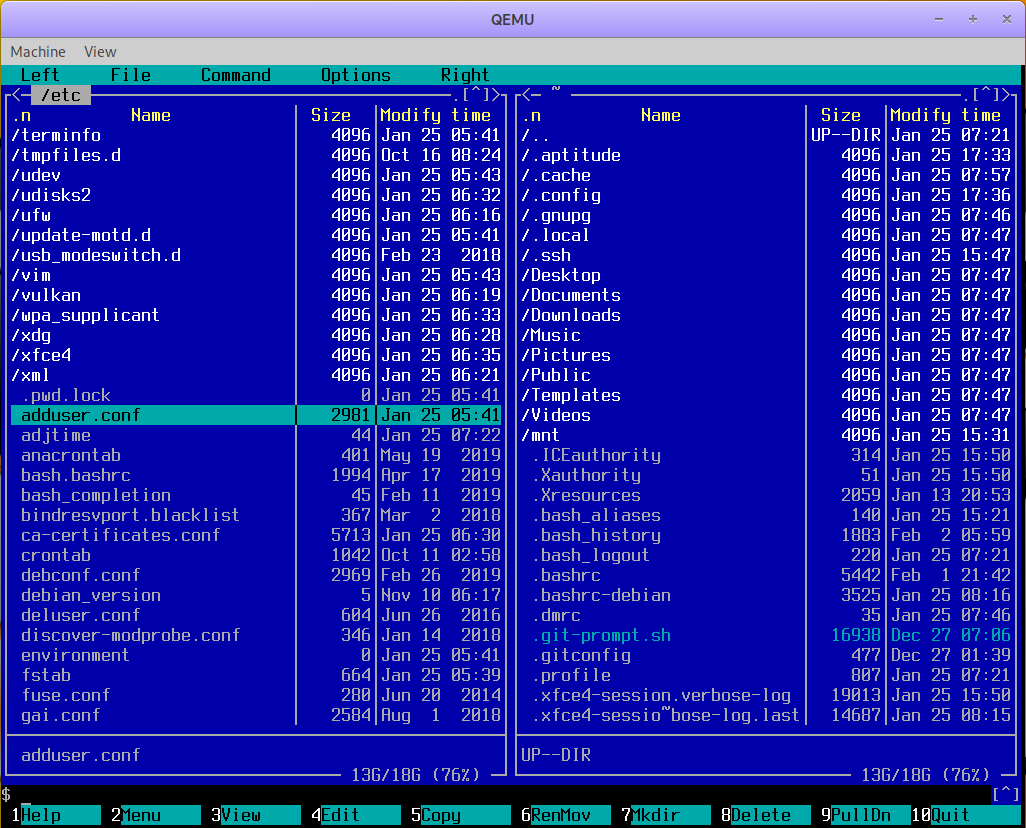1026x828 pixels.
Task: Open the Options menu
Action: (x=355, y=75)
